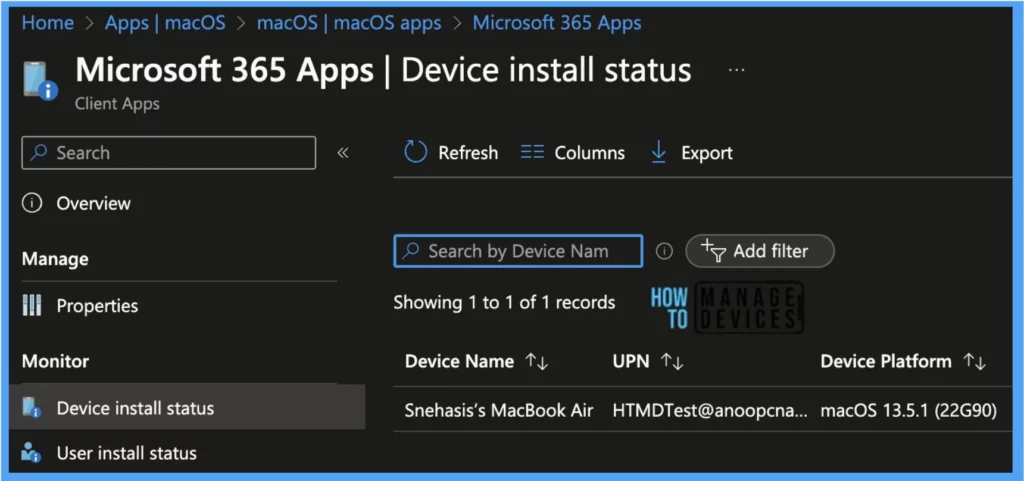This screenshot has height=481, width=1024.
Task: Click the Monitor section heading
Action: pyautogui.click(x=55, y=361)
